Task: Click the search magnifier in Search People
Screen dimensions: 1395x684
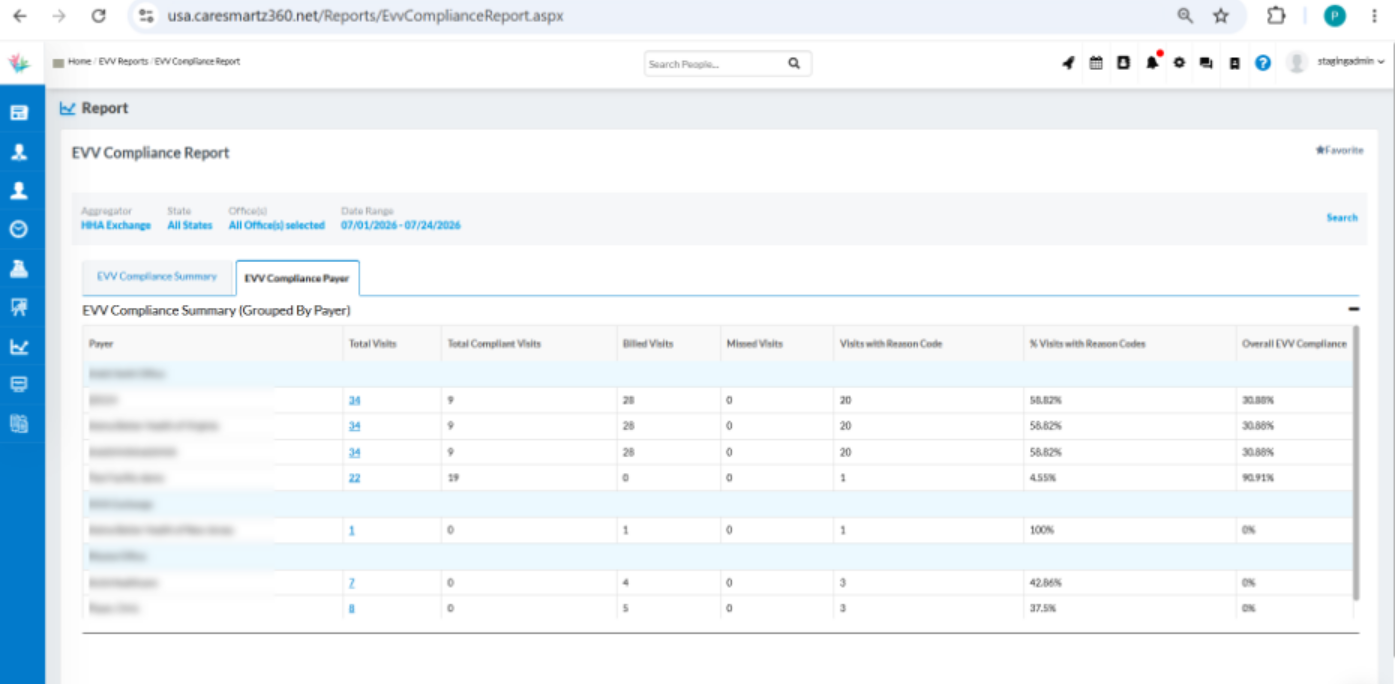Action: pyautogui.click(x=794, y=63)
